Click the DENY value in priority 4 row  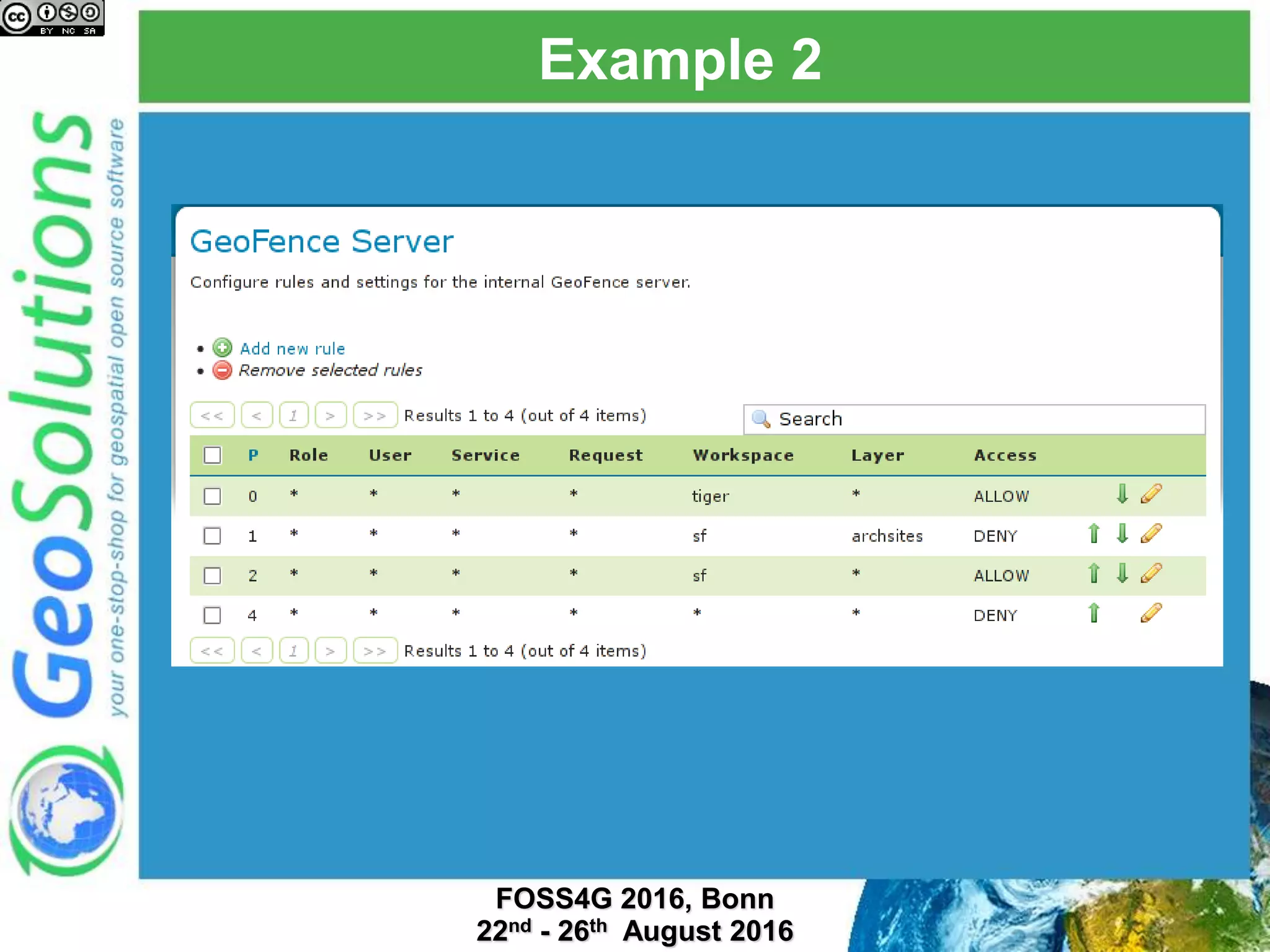995,615
